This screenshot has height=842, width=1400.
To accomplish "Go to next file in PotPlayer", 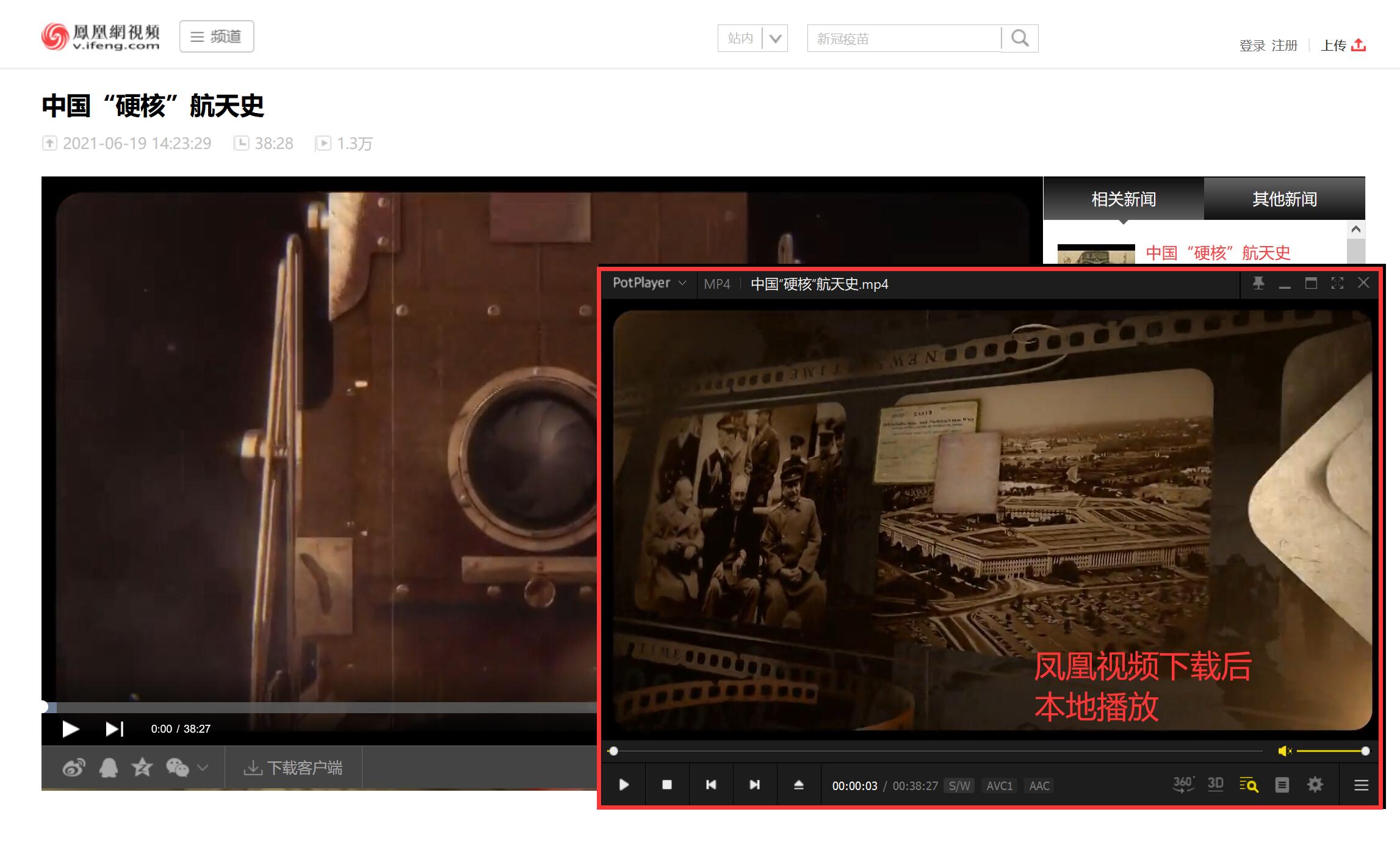I will click(755, 785).
